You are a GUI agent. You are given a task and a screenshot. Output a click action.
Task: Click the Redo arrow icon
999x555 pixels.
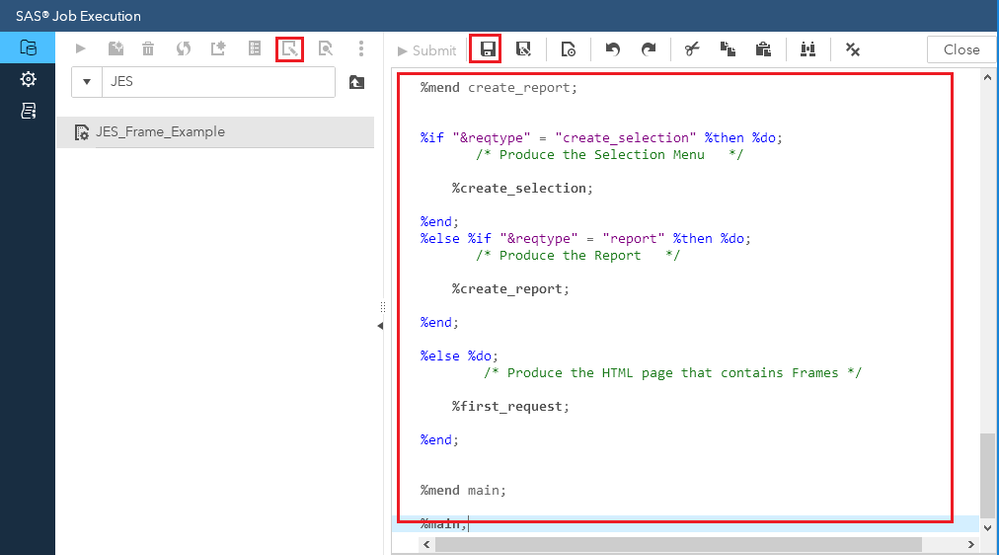point(648,49)
